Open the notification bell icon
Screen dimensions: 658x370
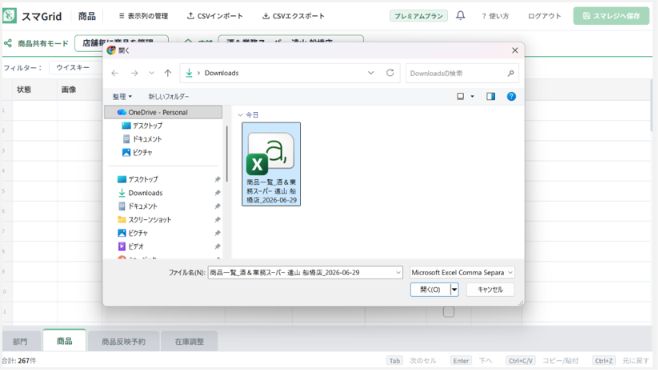click(x=460, y=16)
